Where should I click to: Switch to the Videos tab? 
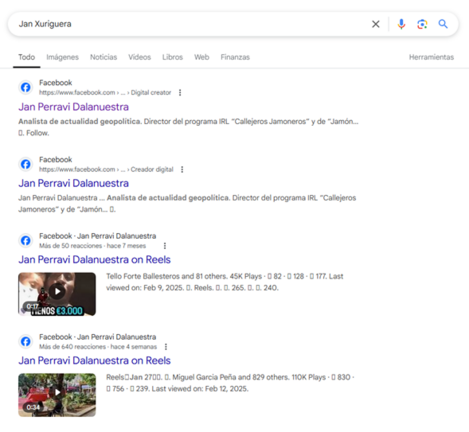tap(140, 57)
